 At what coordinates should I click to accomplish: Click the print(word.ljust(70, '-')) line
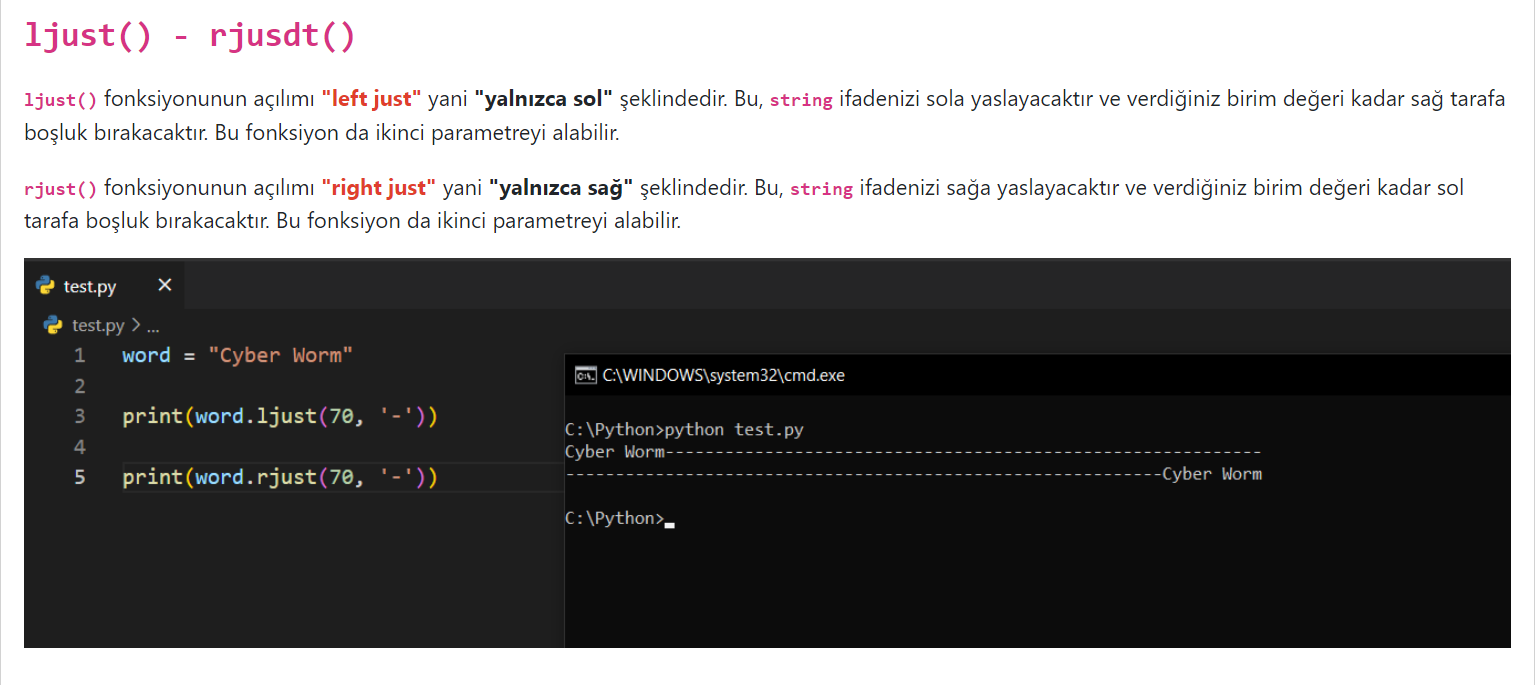point(280,416)
